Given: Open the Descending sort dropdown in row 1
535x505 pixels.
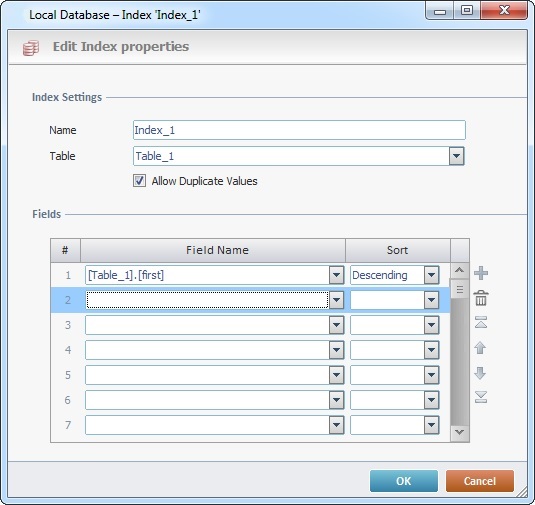Looking at the screenshot, I should (x=431, y=275).
